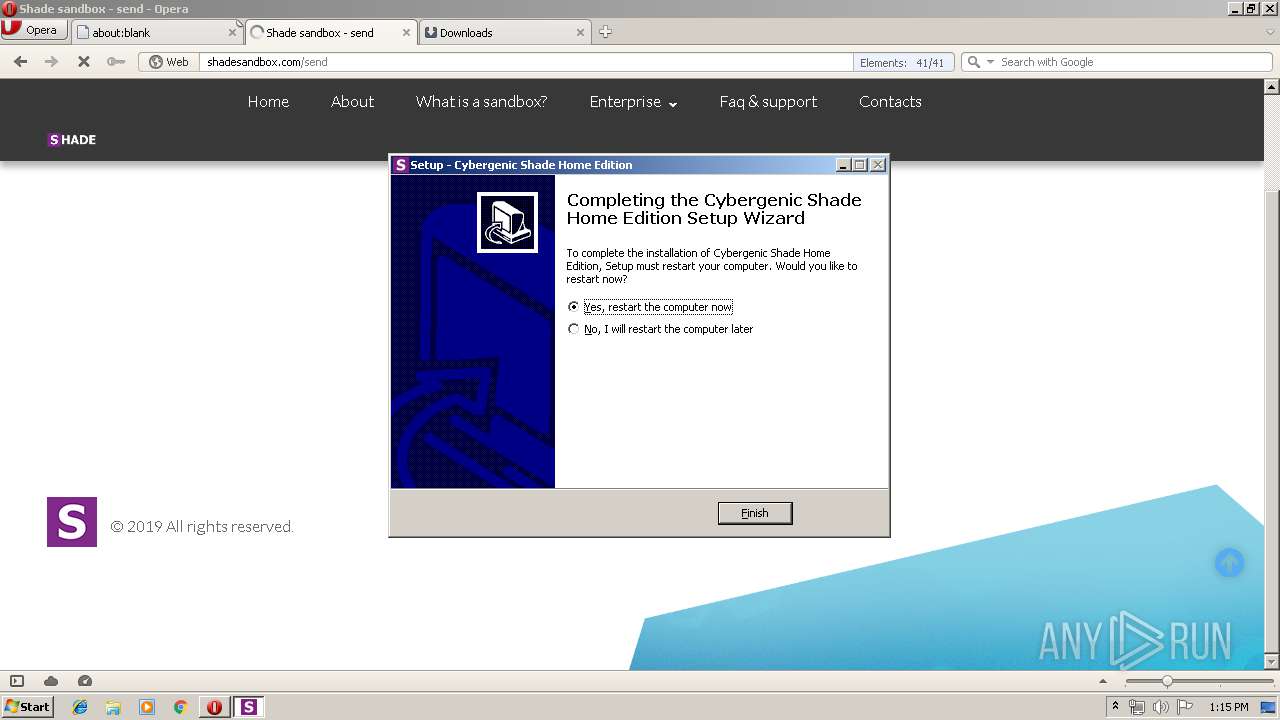Go back with the browser back arrow
This screenshot has height=720, width=1280.
coord(20,61)
